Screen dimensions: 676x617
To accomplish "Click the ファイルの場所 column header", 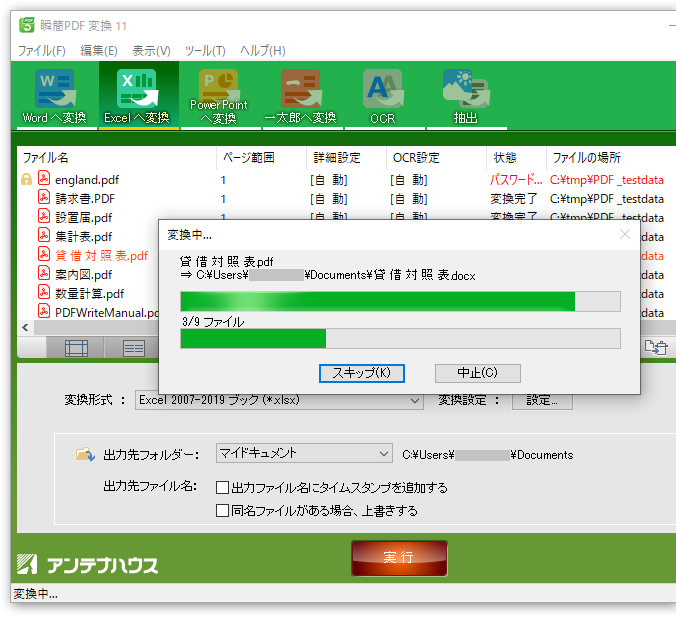I will (611, 158).
